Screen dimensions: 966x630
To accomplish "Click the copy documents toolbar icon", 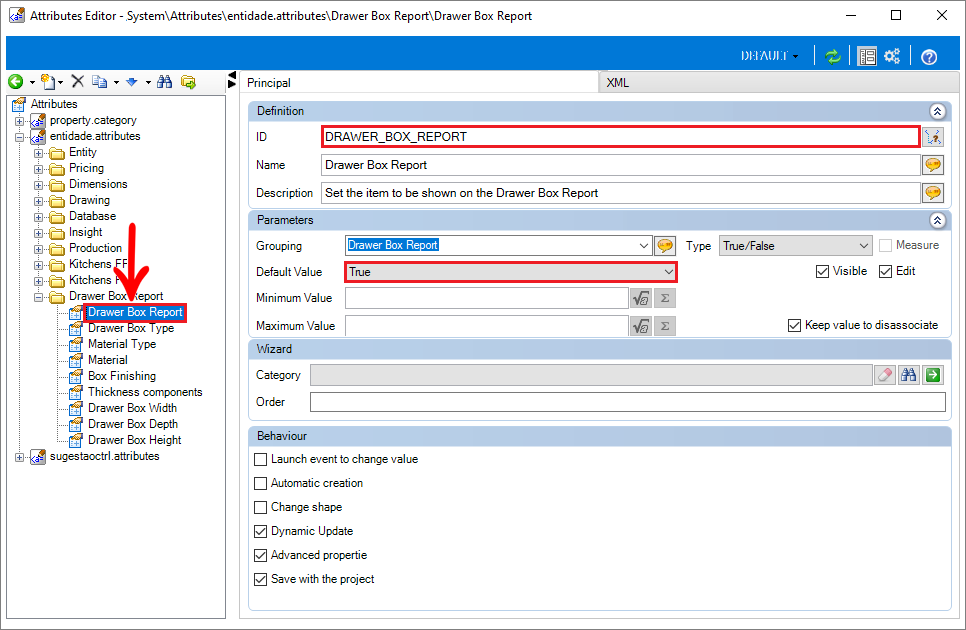I will click(99, 81).
